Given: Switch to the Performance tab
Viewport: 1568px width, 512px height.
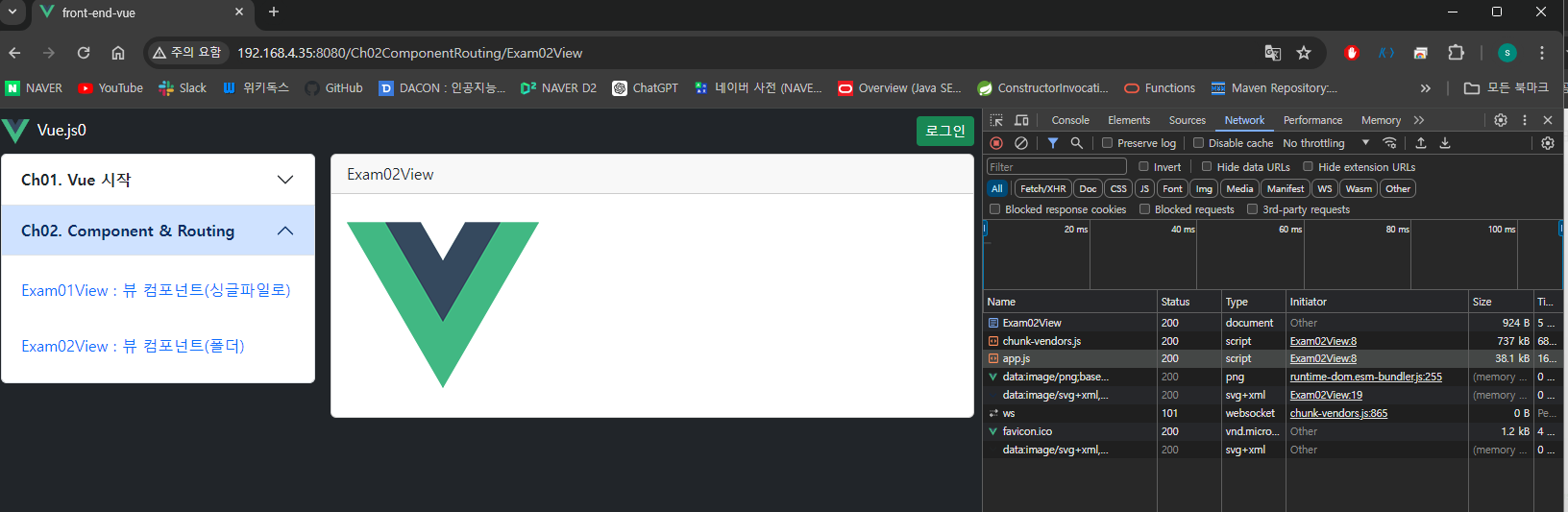Looking at the screenshot, I should point(1312,120).
